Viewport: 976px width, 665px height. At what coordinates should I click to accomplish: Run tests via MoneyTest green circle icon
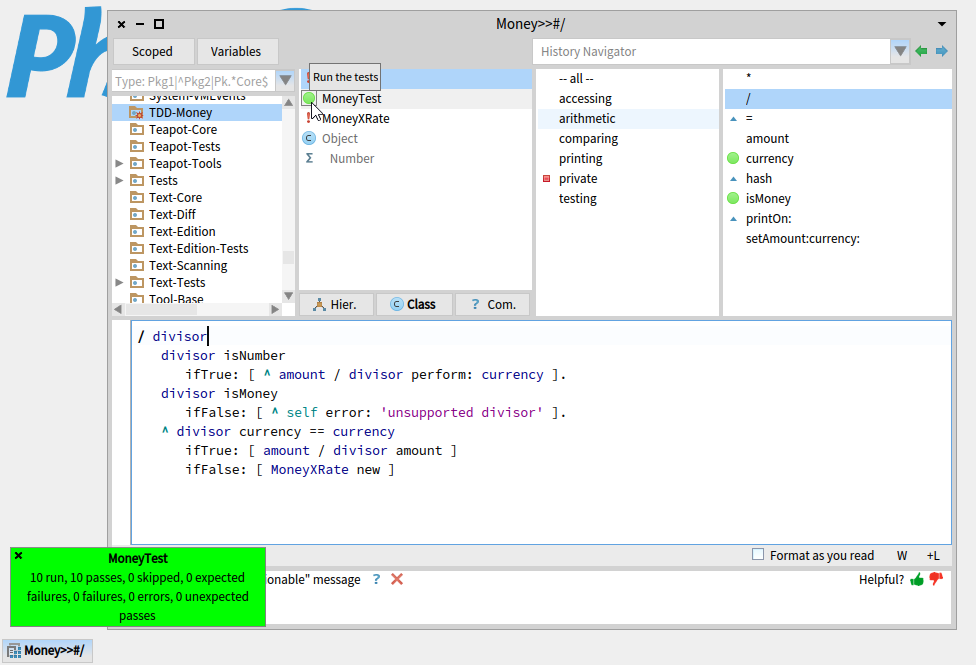(x=309, y=98)
